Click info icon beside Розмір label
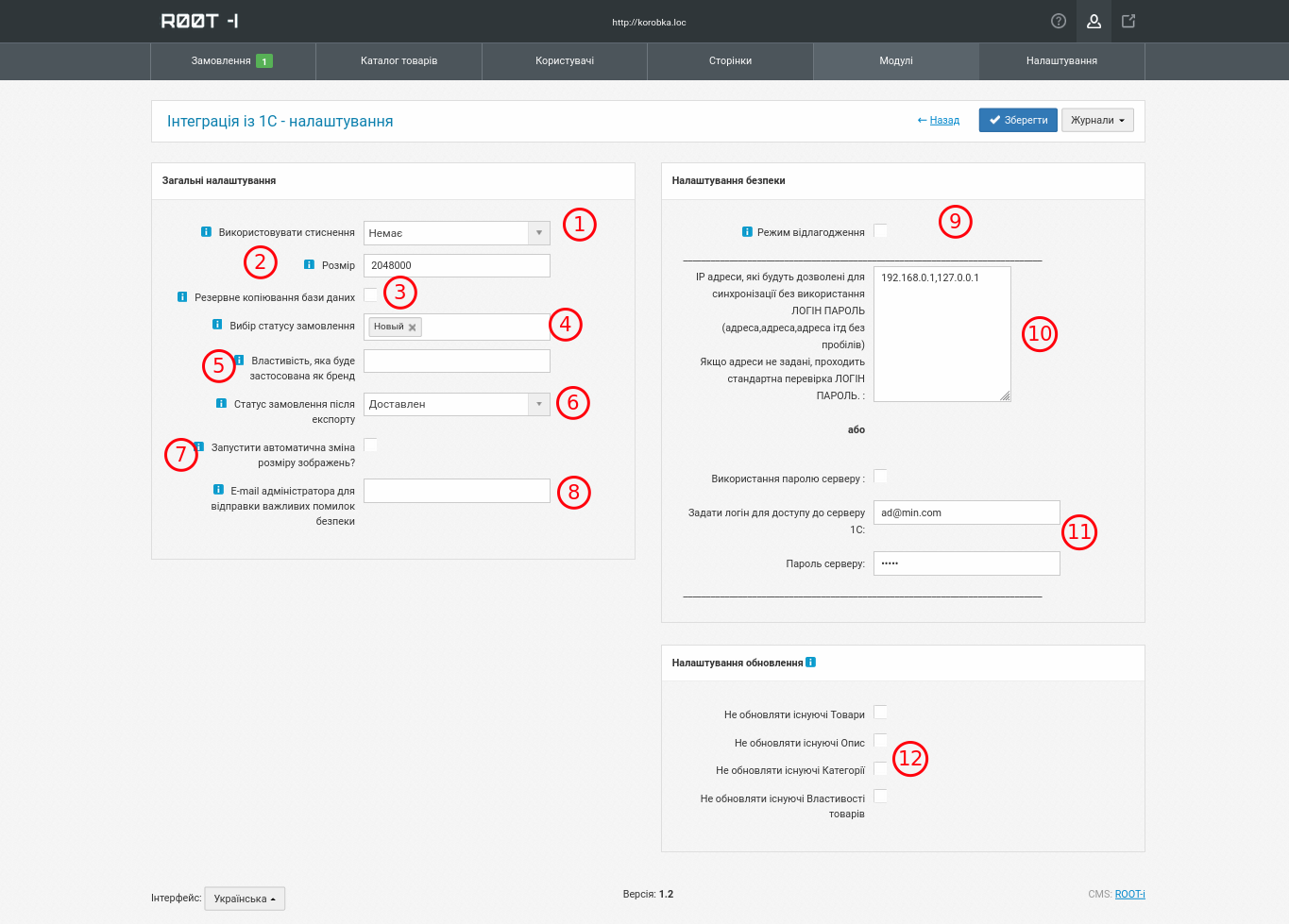Image resolution: width=1289 pixels, height=924 pixels. click(x=309, y=264)
